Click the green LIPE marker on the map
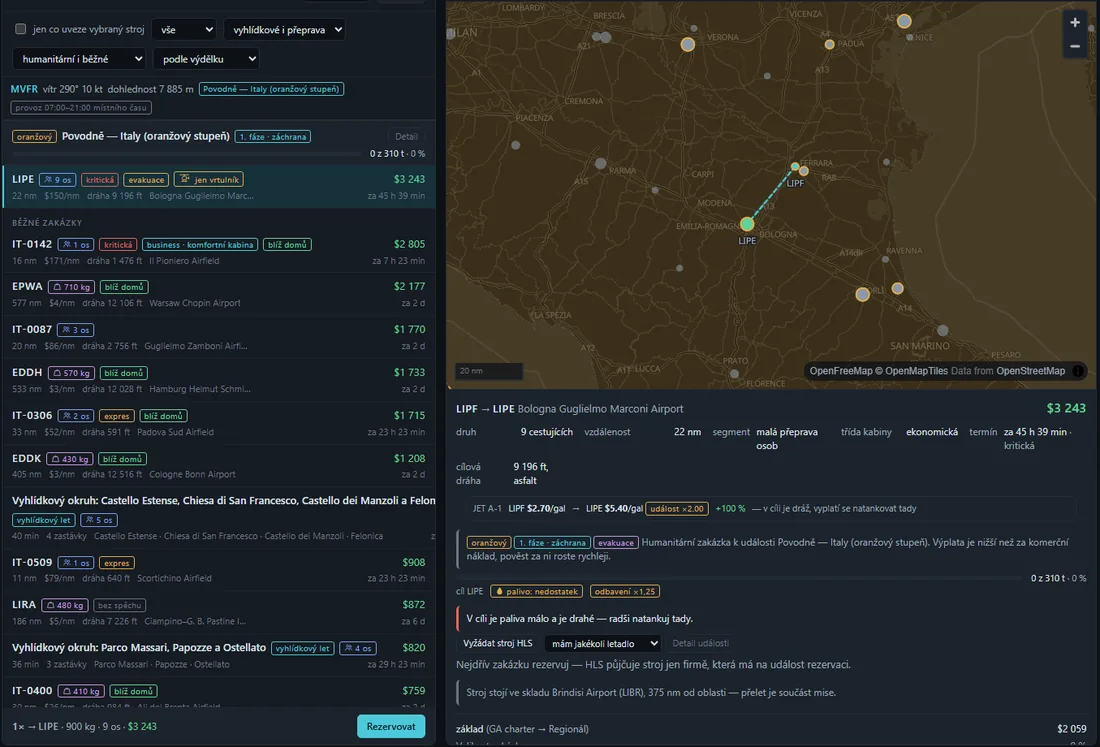 (746, 224)
